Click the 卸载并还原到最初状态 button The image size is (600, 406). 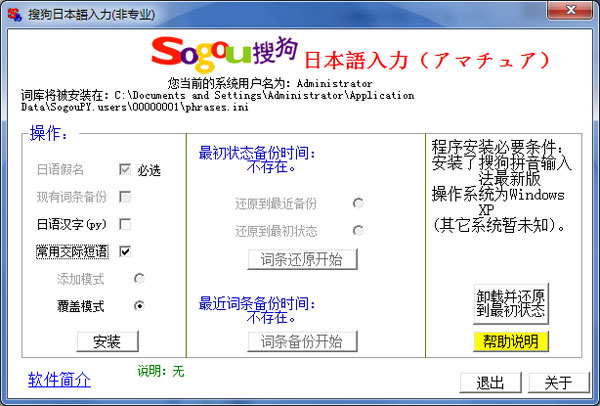click(511, 303)
